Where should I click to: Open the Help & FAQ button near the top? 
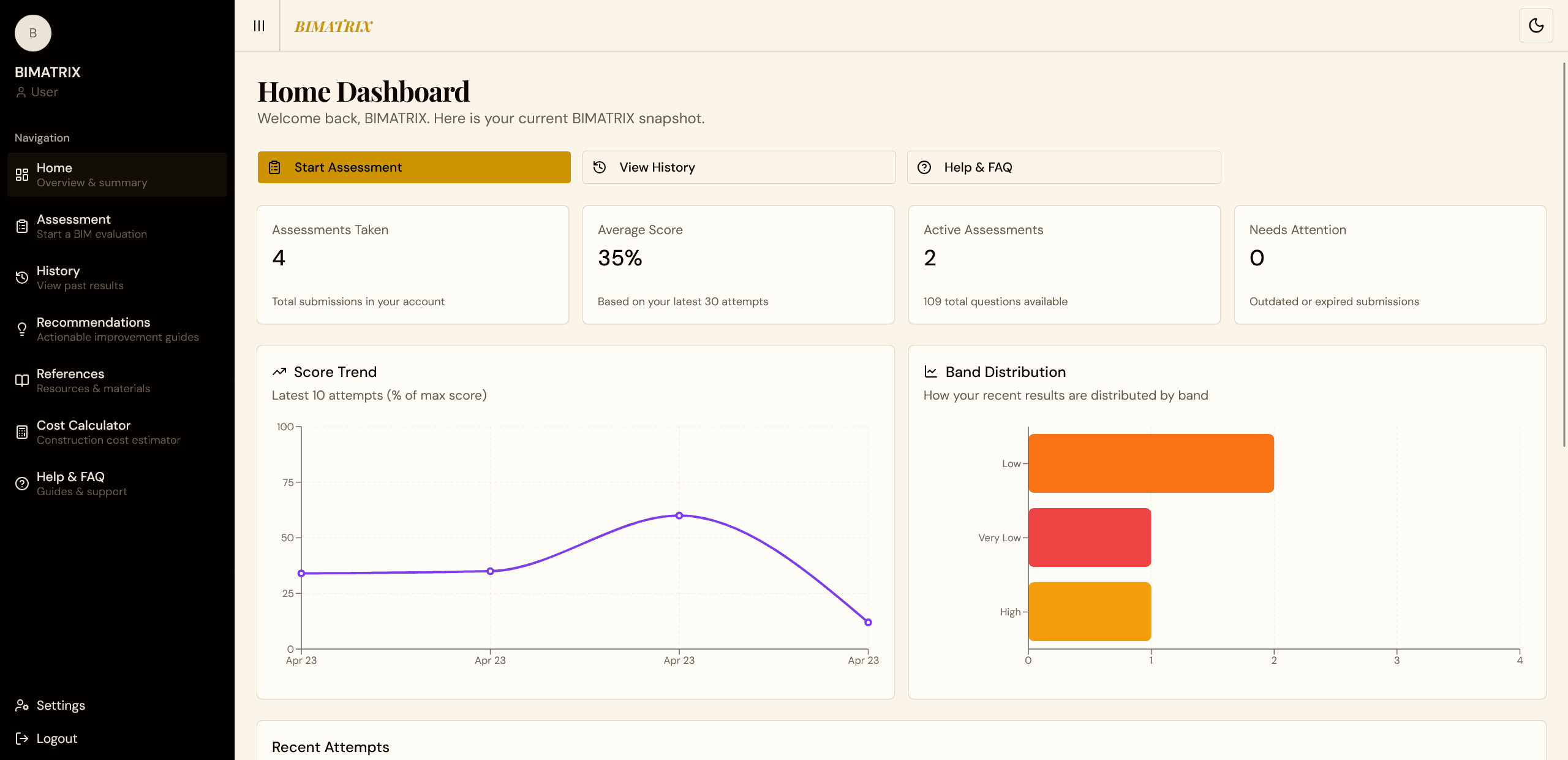coord(1064,167)
